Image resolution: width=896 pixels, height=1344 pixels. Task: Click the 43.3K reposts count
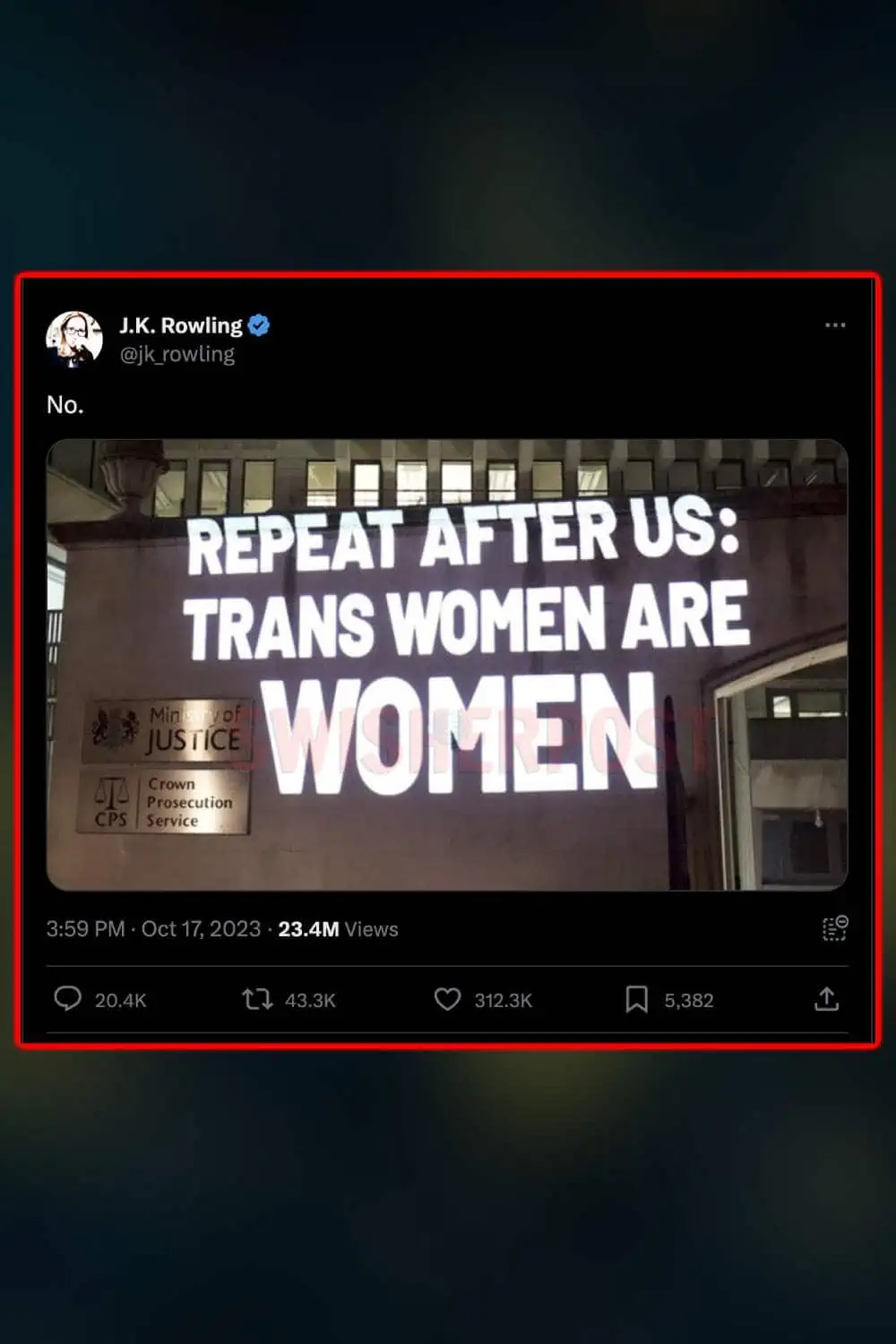coord(310,1000)
